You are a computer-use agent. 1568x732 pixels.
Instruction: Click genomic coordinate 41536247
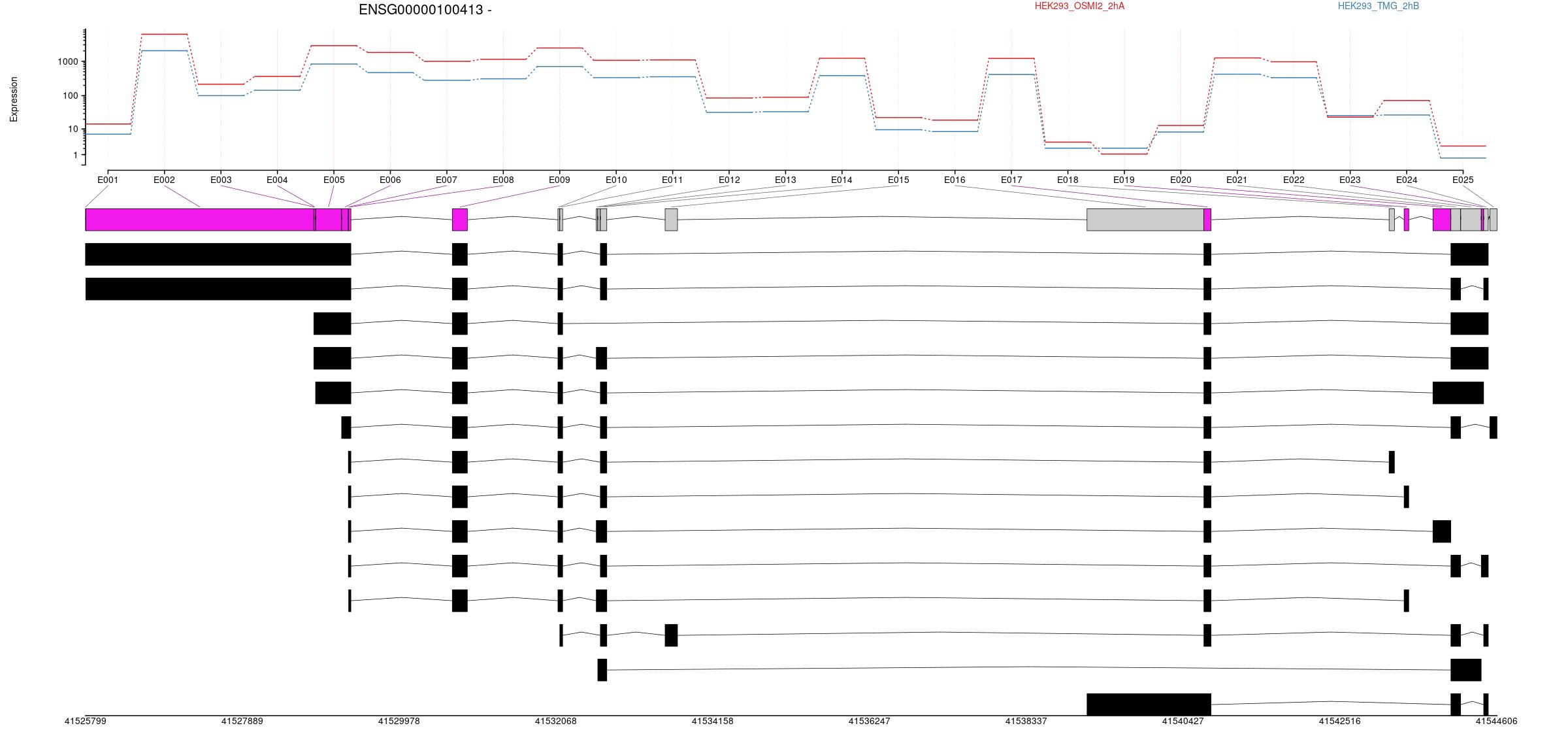[870, 722]
